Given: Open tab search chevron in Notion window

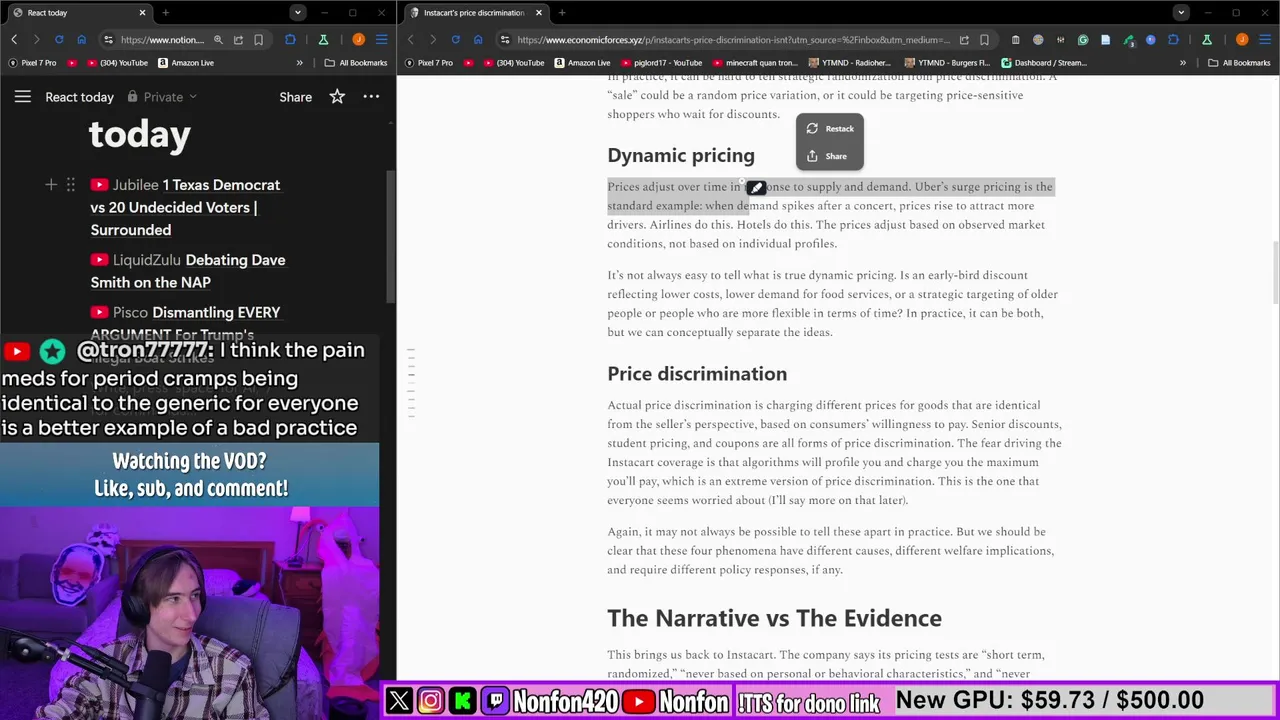Looking at the screenshot, I should (x=297, y=13).
